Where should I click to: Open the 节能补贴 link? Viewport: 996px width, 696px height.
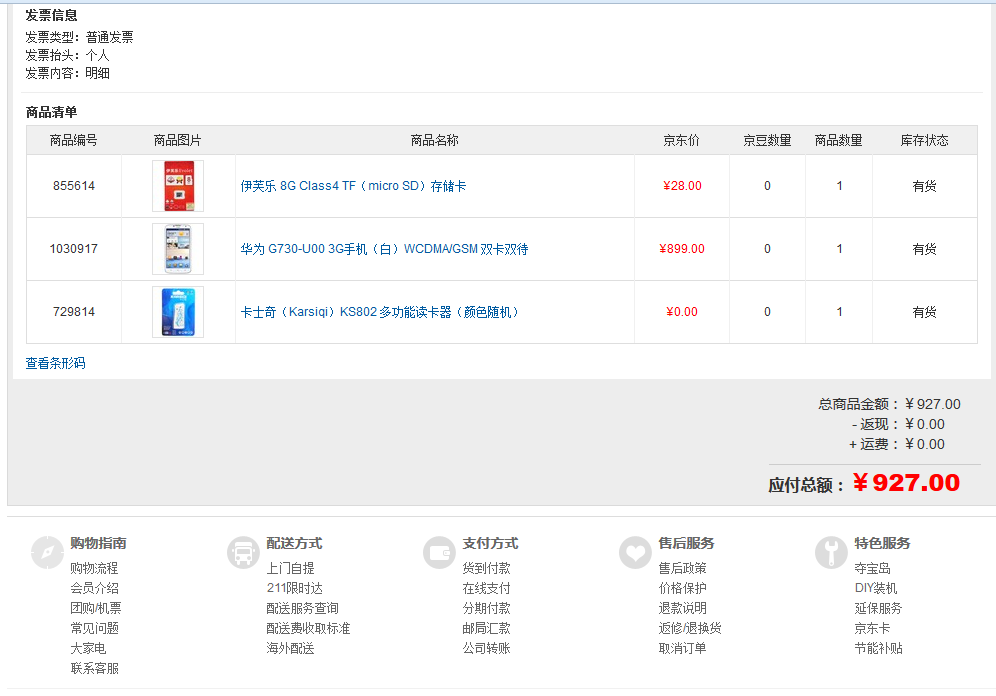click(x=878, y=648)
